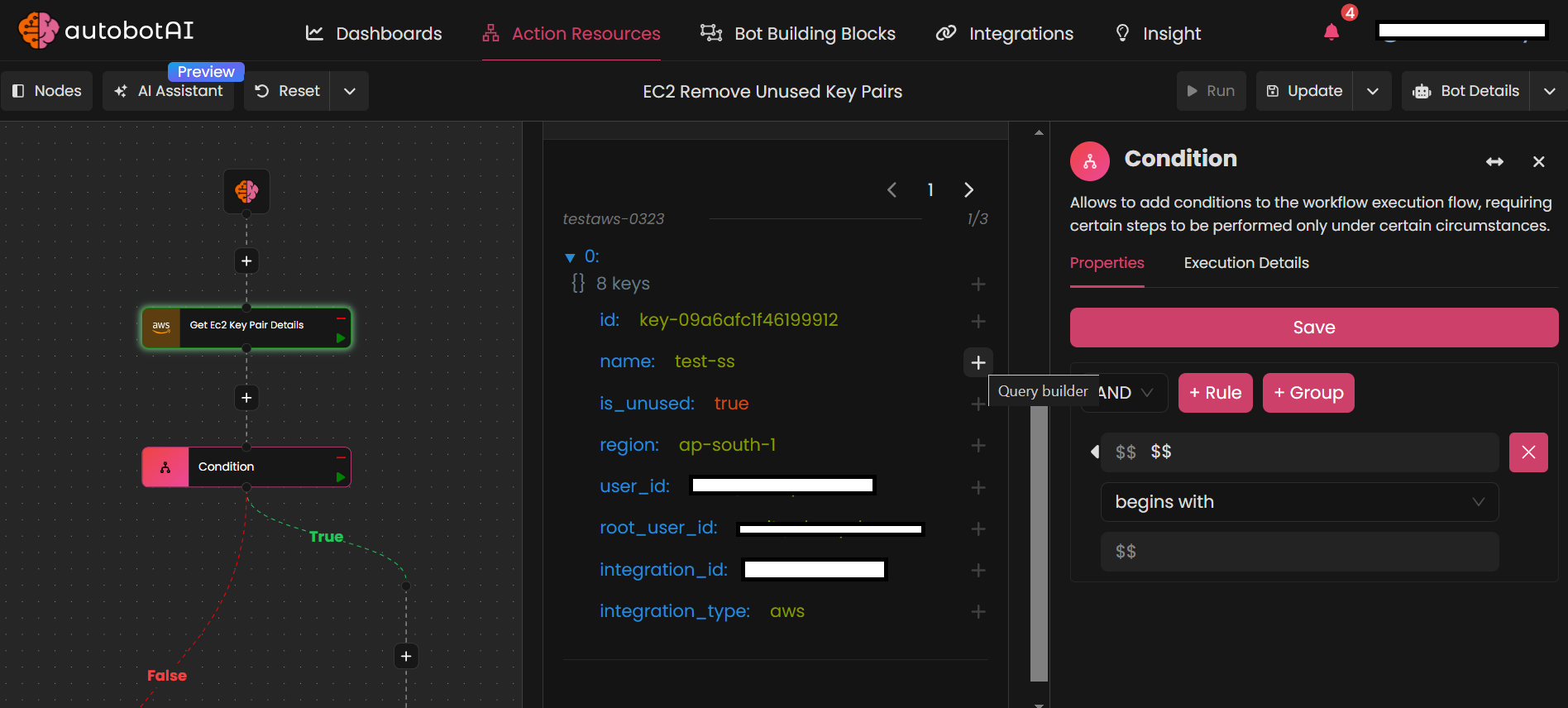The height and width of the screenshot is (708, 1568).
Task: Click the Reset button
Action: [287, 91]
